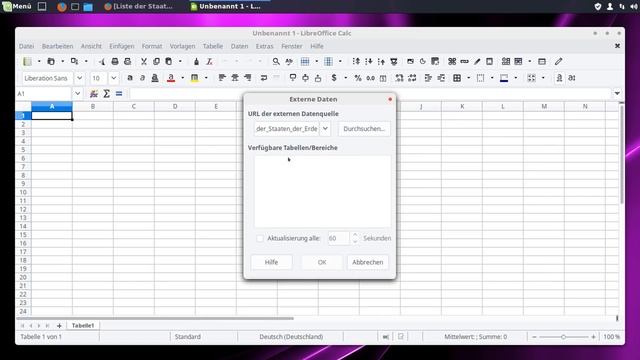640x360 pixels.
Task: Click the Copy icon
Action: tap(156, 61)
